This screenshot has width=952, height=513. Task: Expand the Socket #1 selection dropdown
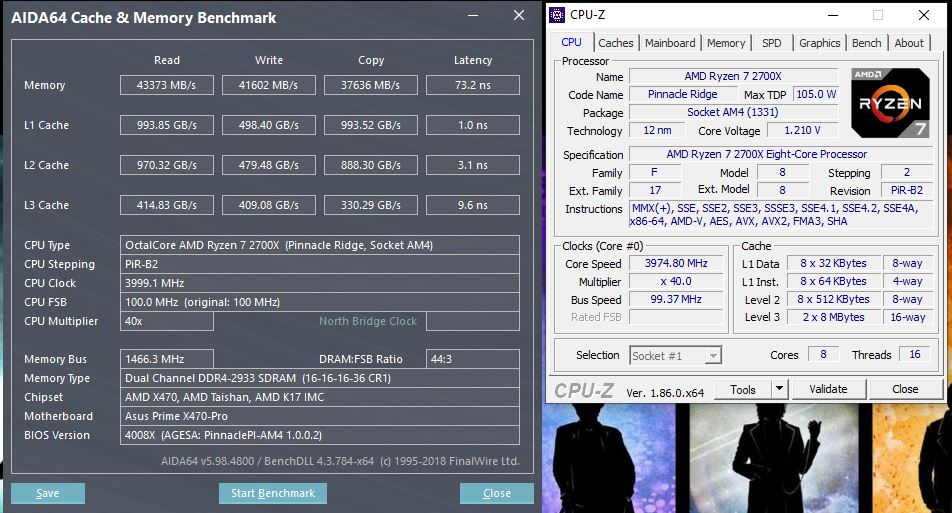713,356
